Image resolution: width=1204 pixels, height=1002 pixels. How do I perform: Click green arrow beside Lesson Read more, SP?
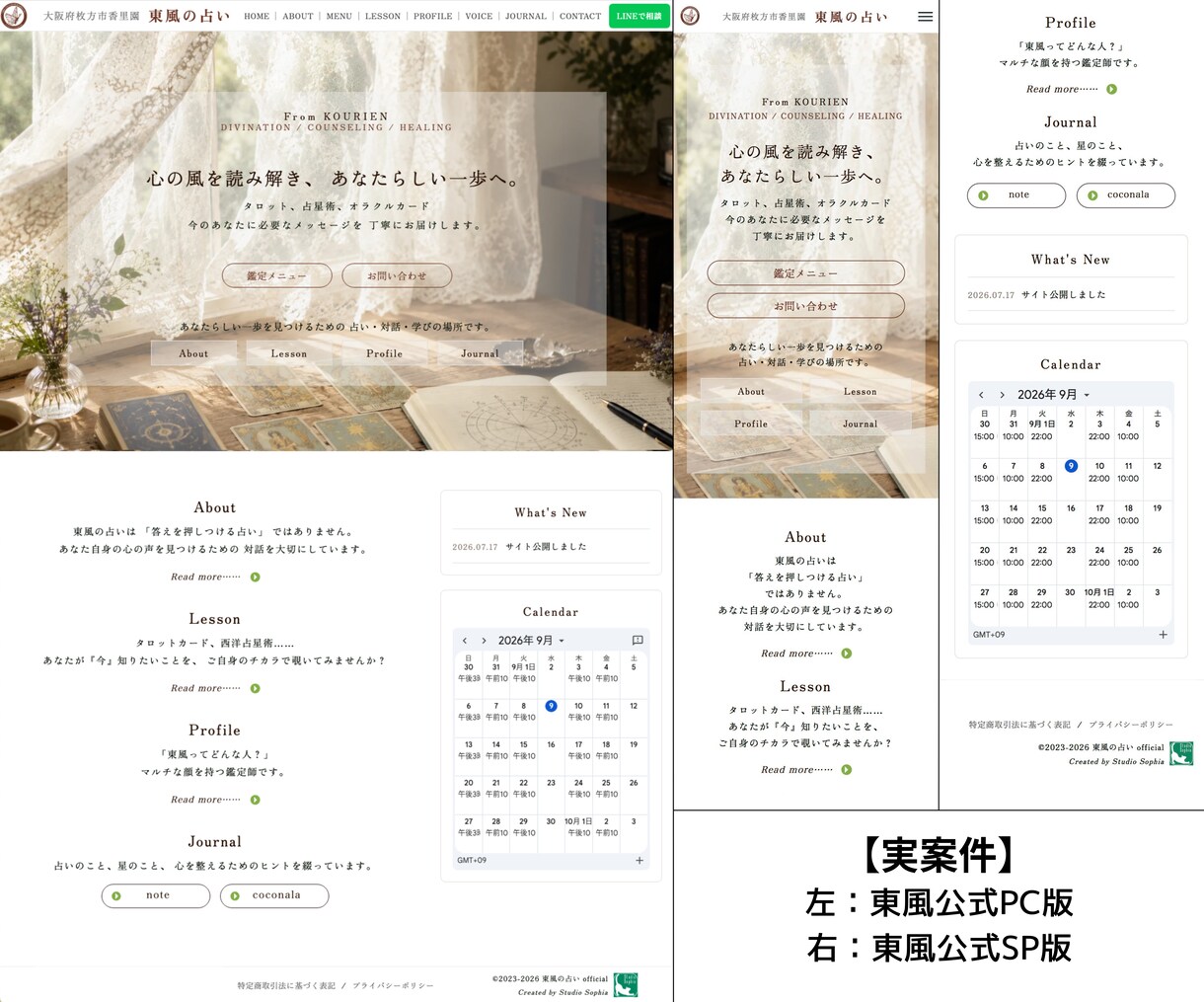coord(846,770)
